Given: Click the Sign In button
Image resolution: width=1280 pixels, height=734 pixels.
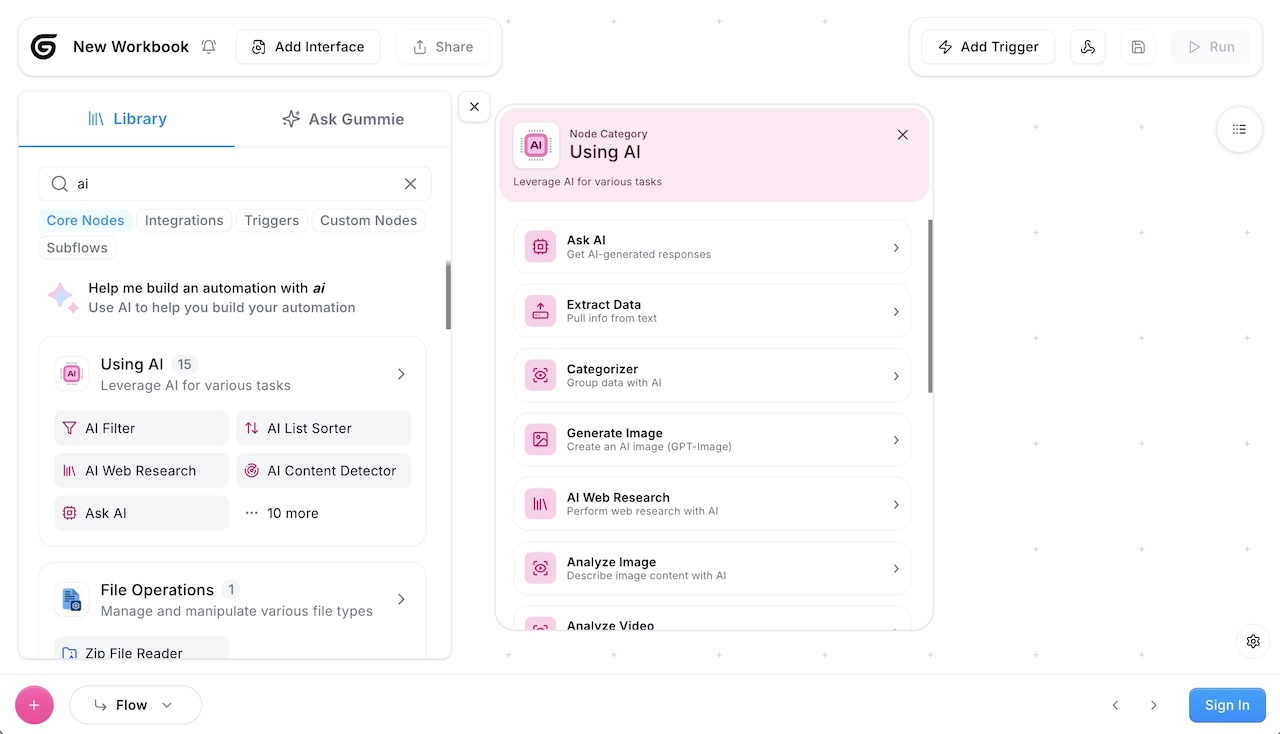Looking at the screenshot, I should click(x=1227, y=705).
